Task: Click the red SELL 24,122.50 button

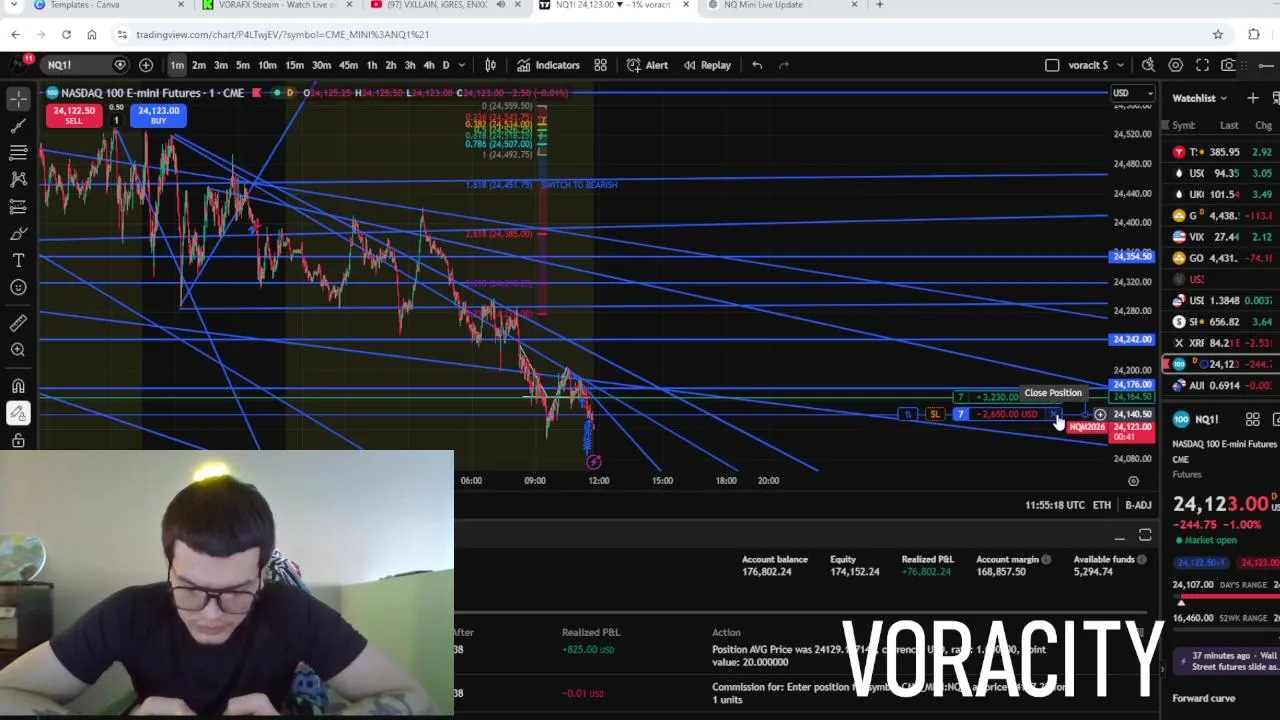Action: point(74,116)
